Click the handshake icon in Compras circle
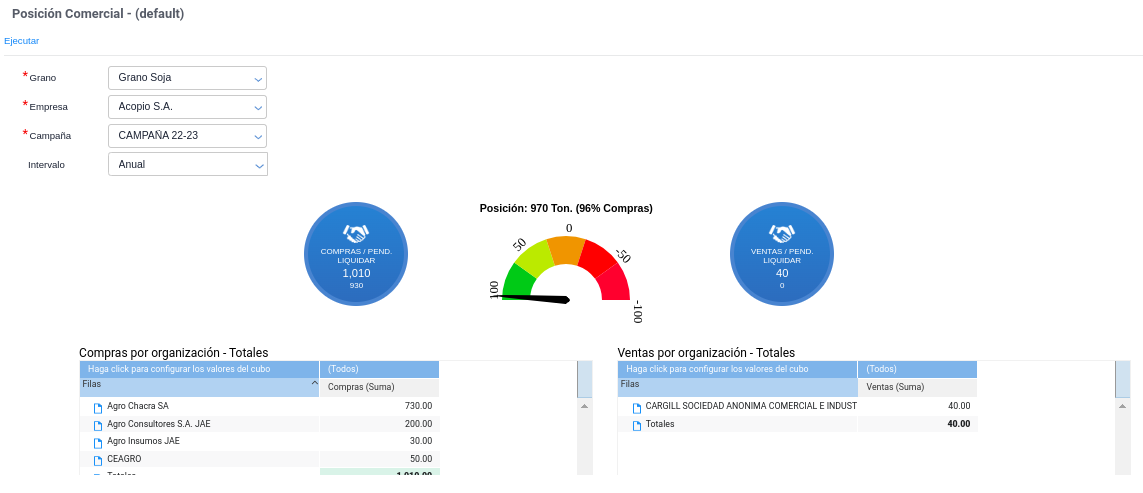 pos(356,234)
